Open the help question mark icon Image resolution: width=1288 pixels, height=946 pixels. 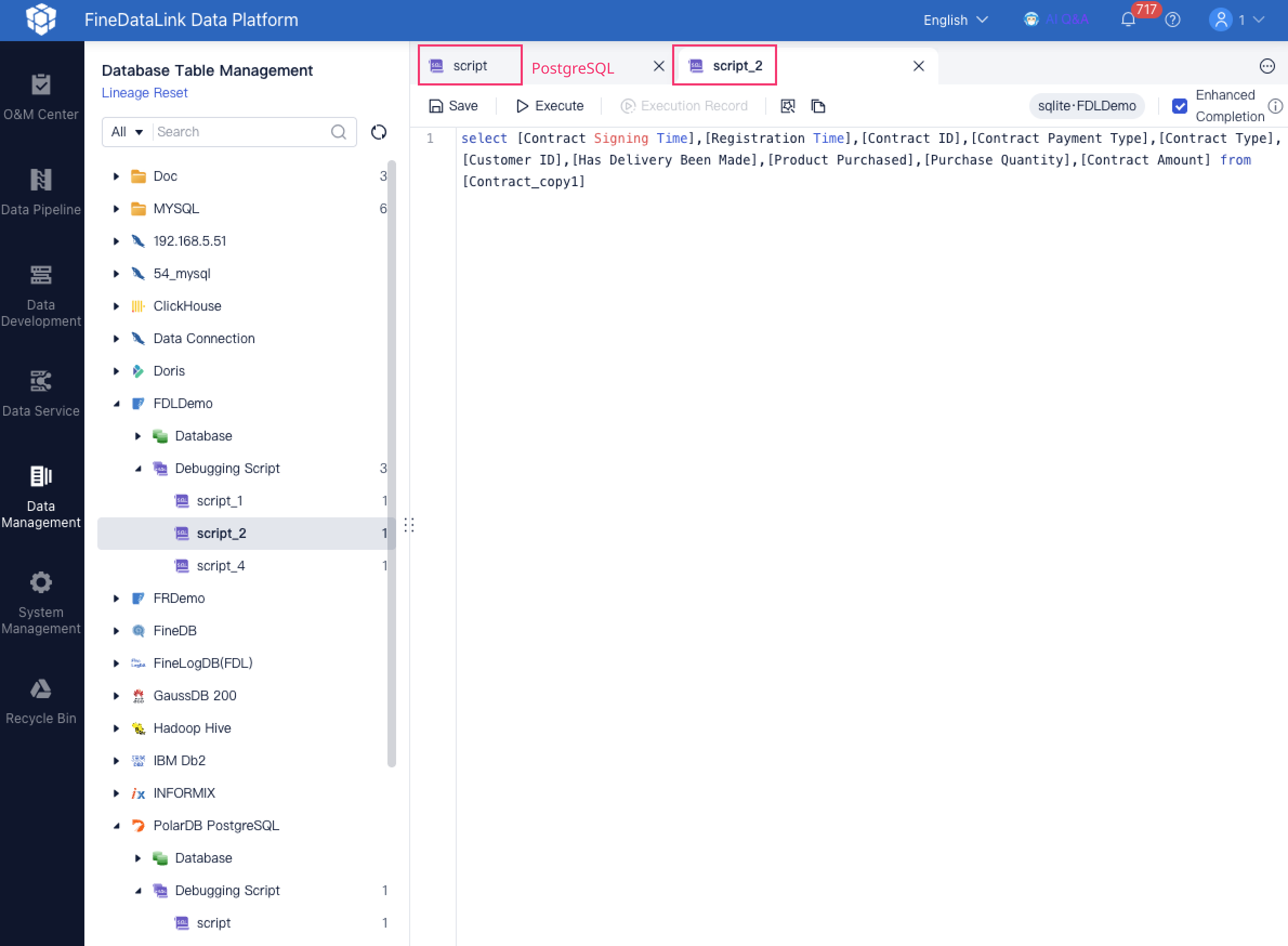pos(1172,20)
